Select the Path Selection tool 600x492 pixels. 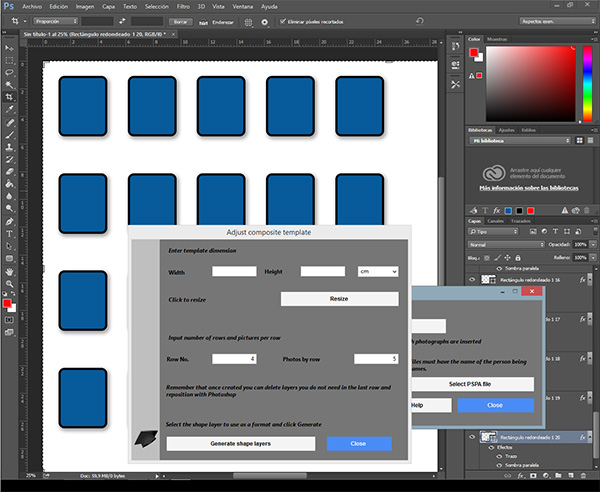[x=9, y=246]
